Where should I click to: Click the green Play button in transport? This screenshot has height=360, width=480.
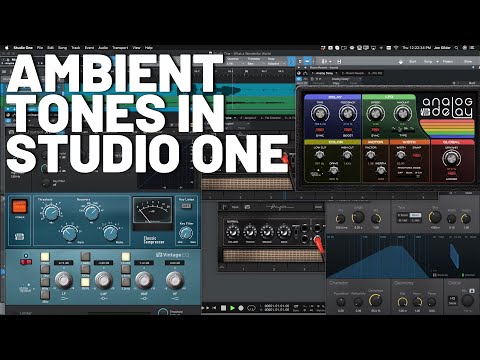(x=232, y=308)
